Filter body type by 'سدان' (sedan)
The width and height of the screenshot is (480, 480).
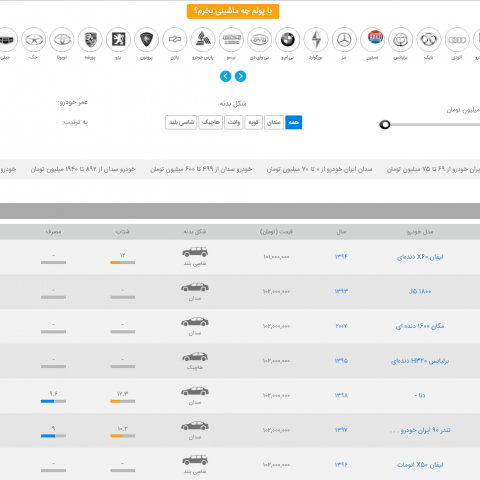274,122
